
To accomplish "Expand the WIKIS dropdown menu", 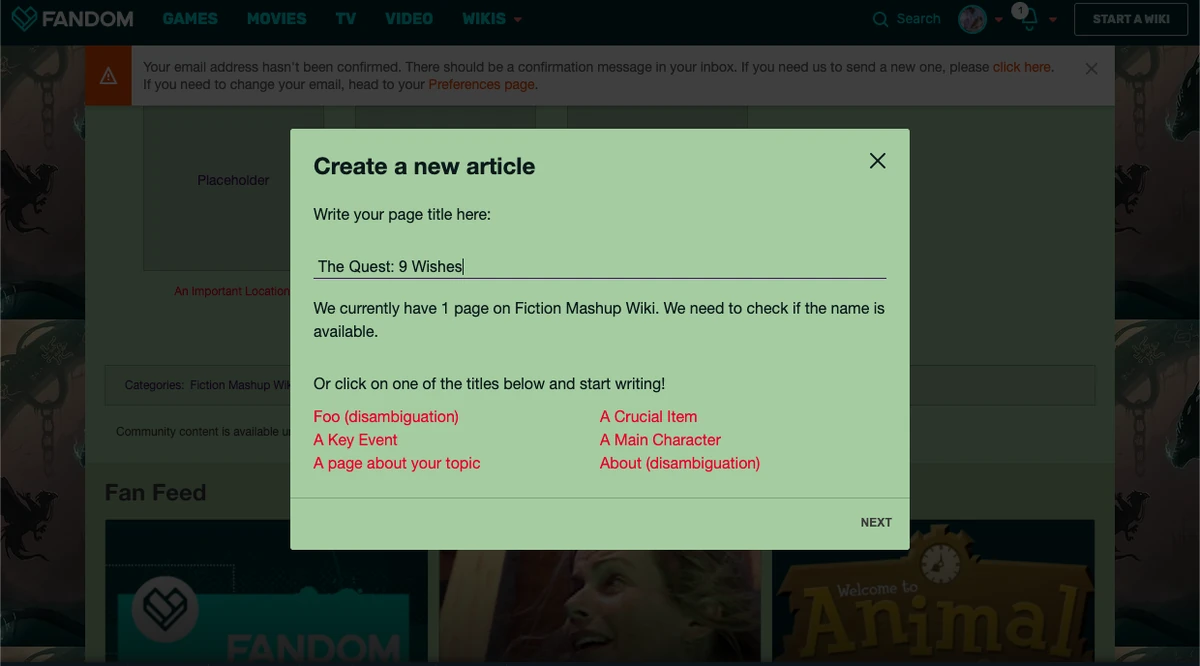I will [x=492, y=18].
